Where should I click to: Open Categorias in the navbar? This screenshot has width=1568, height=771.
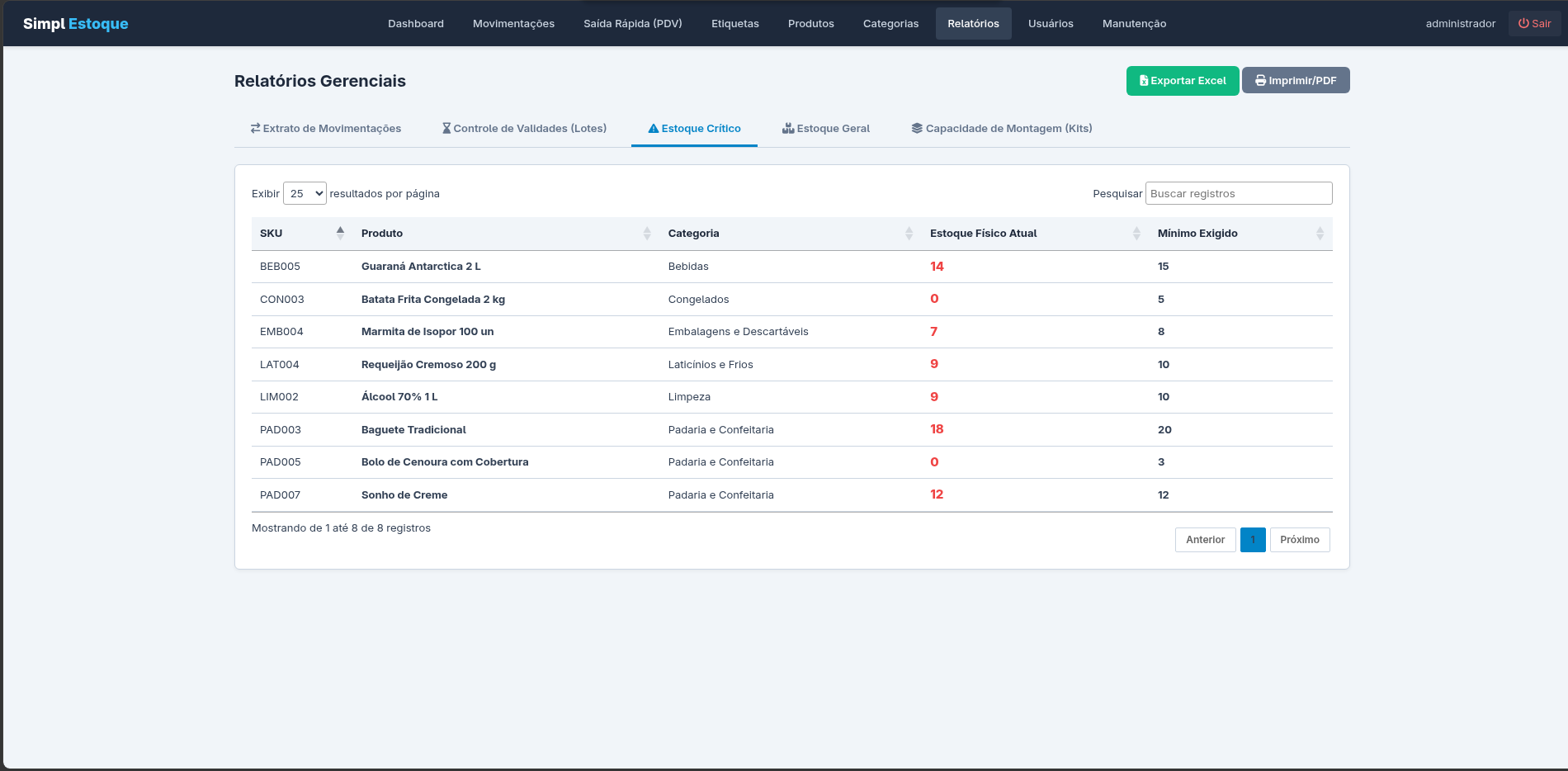(890, 24)
